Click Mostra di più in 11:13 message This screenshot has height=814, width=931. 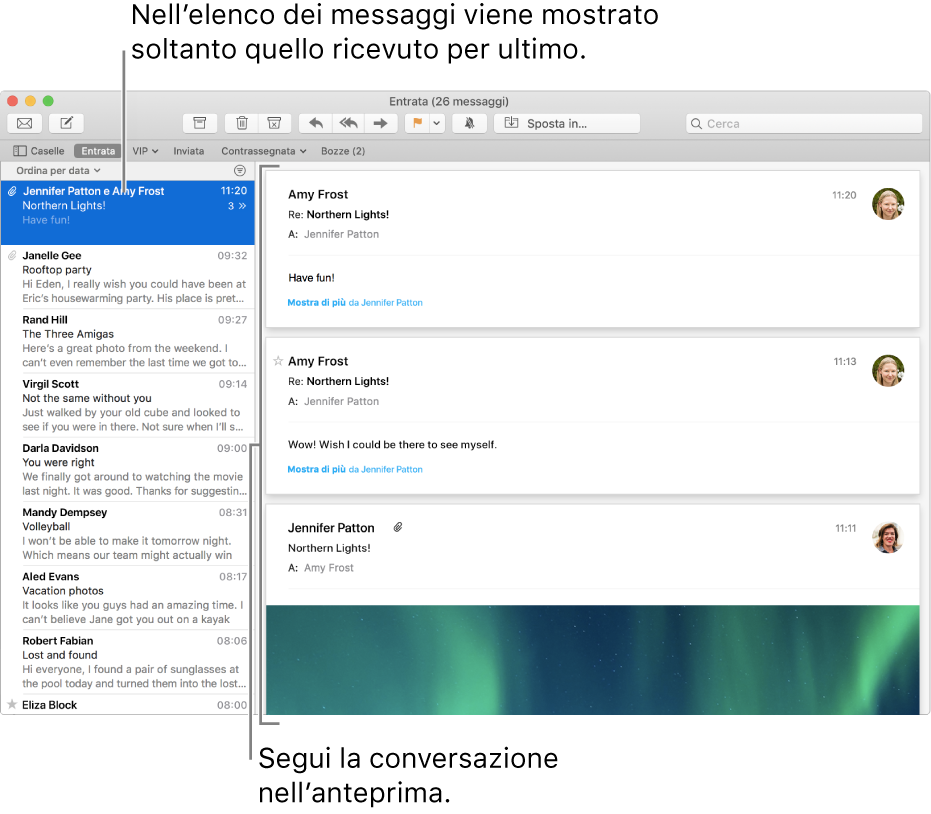316,469
